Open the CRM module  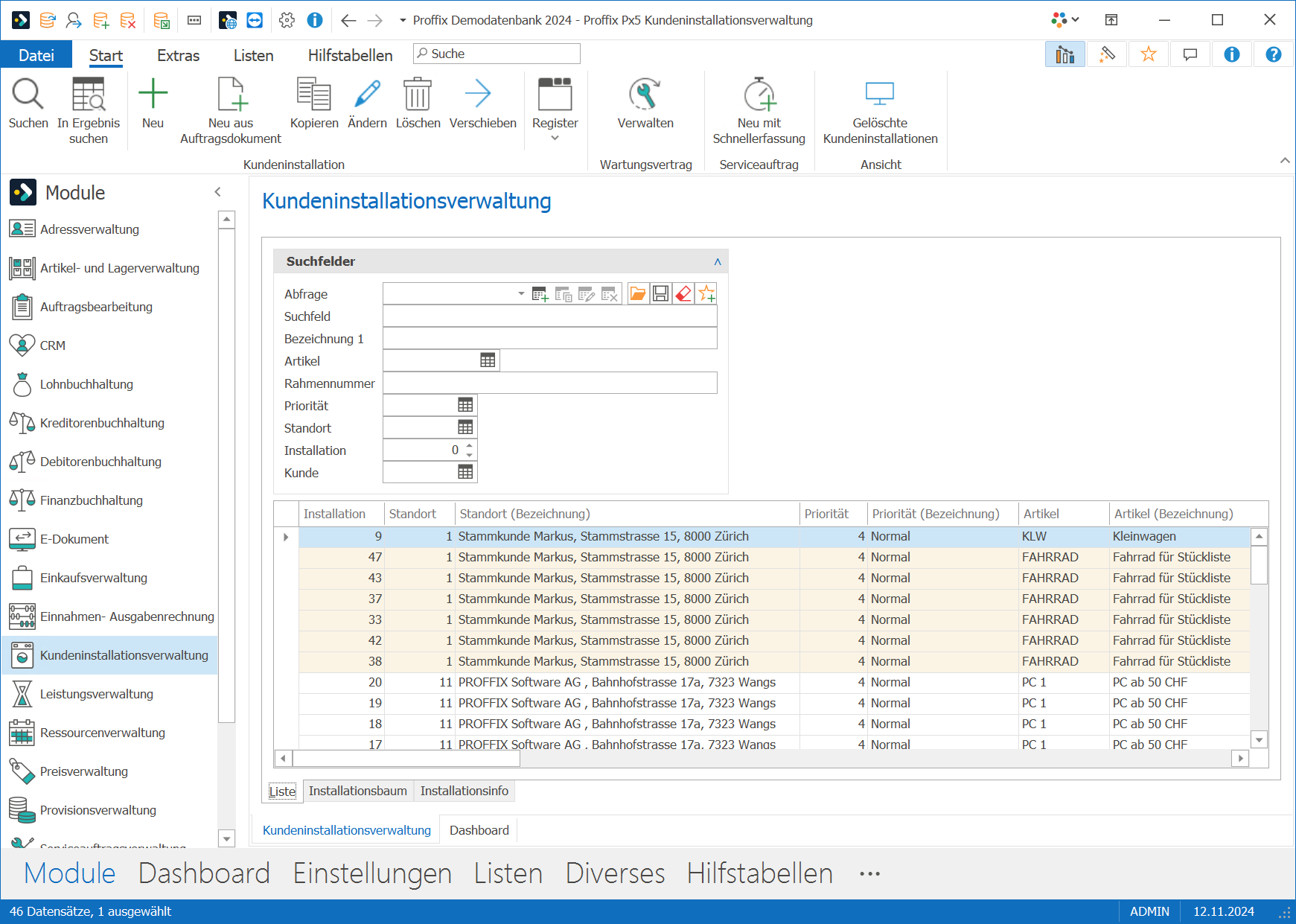[53, 345]
